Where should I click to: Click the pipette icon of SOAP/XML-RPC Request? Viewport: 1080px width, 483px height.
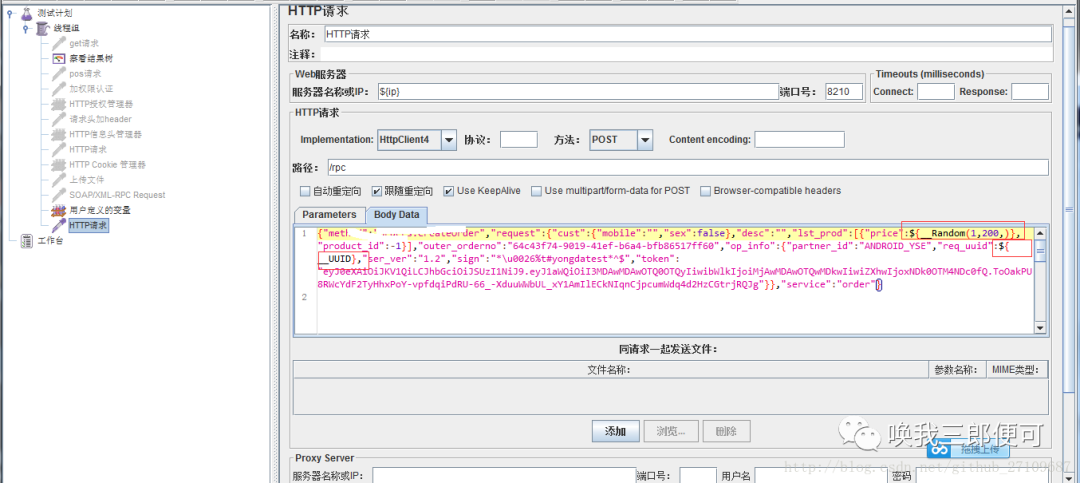point(59,195)
